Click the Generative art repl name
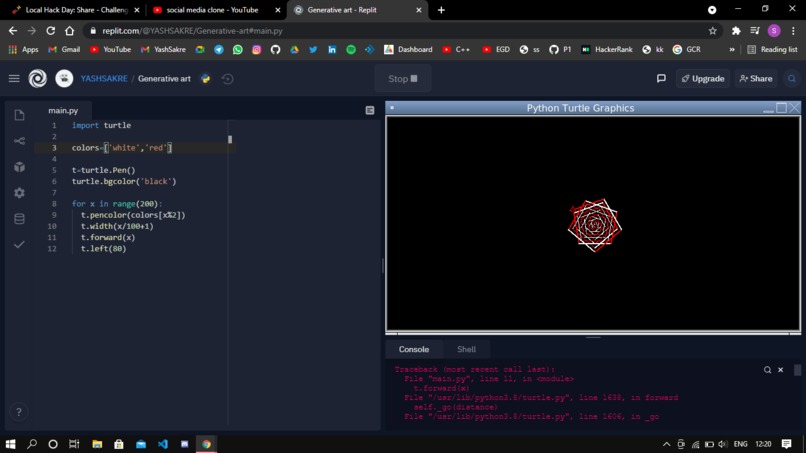This screenshot has height=453, width=806. [x=164, y=79]
